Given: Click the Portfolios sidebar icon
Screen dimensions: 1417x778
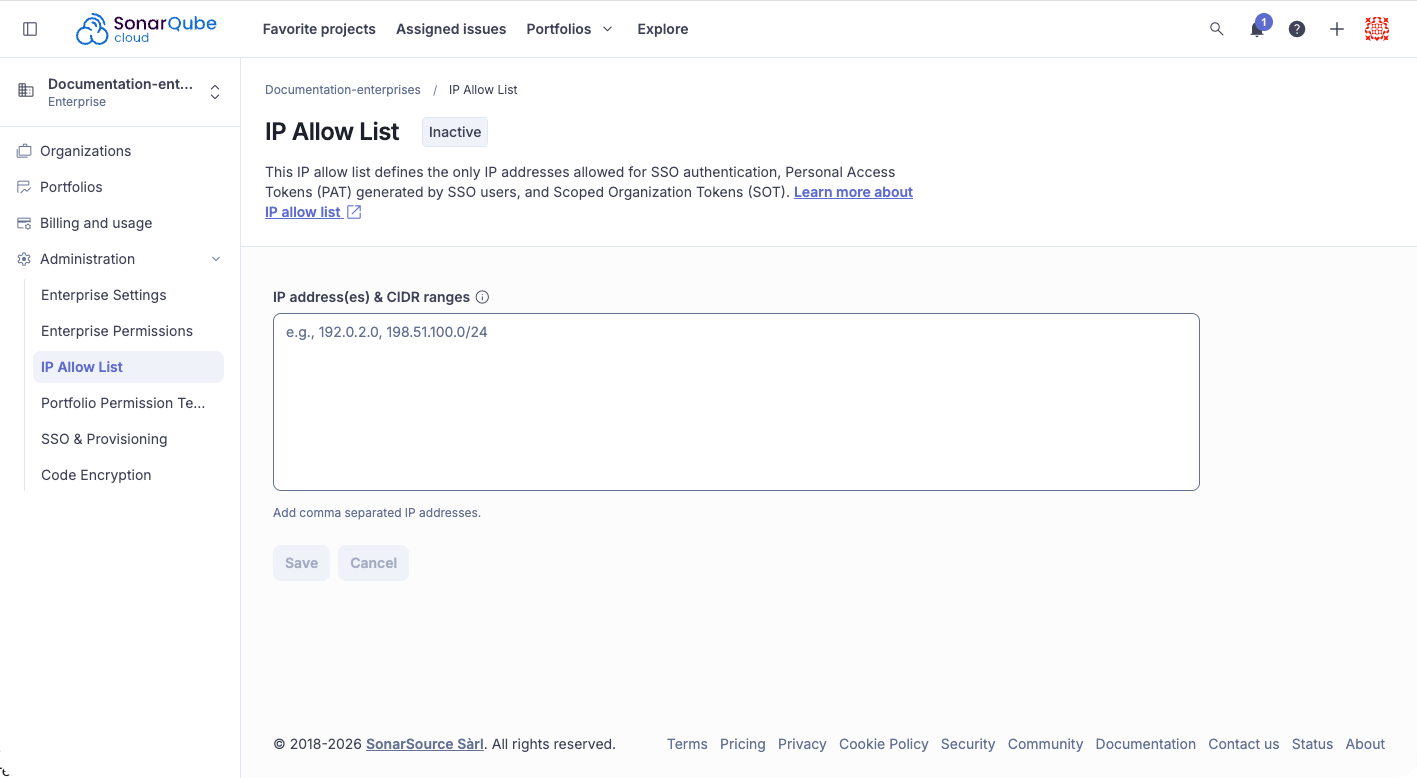Looking at the screenshot, I should [24, 187].
